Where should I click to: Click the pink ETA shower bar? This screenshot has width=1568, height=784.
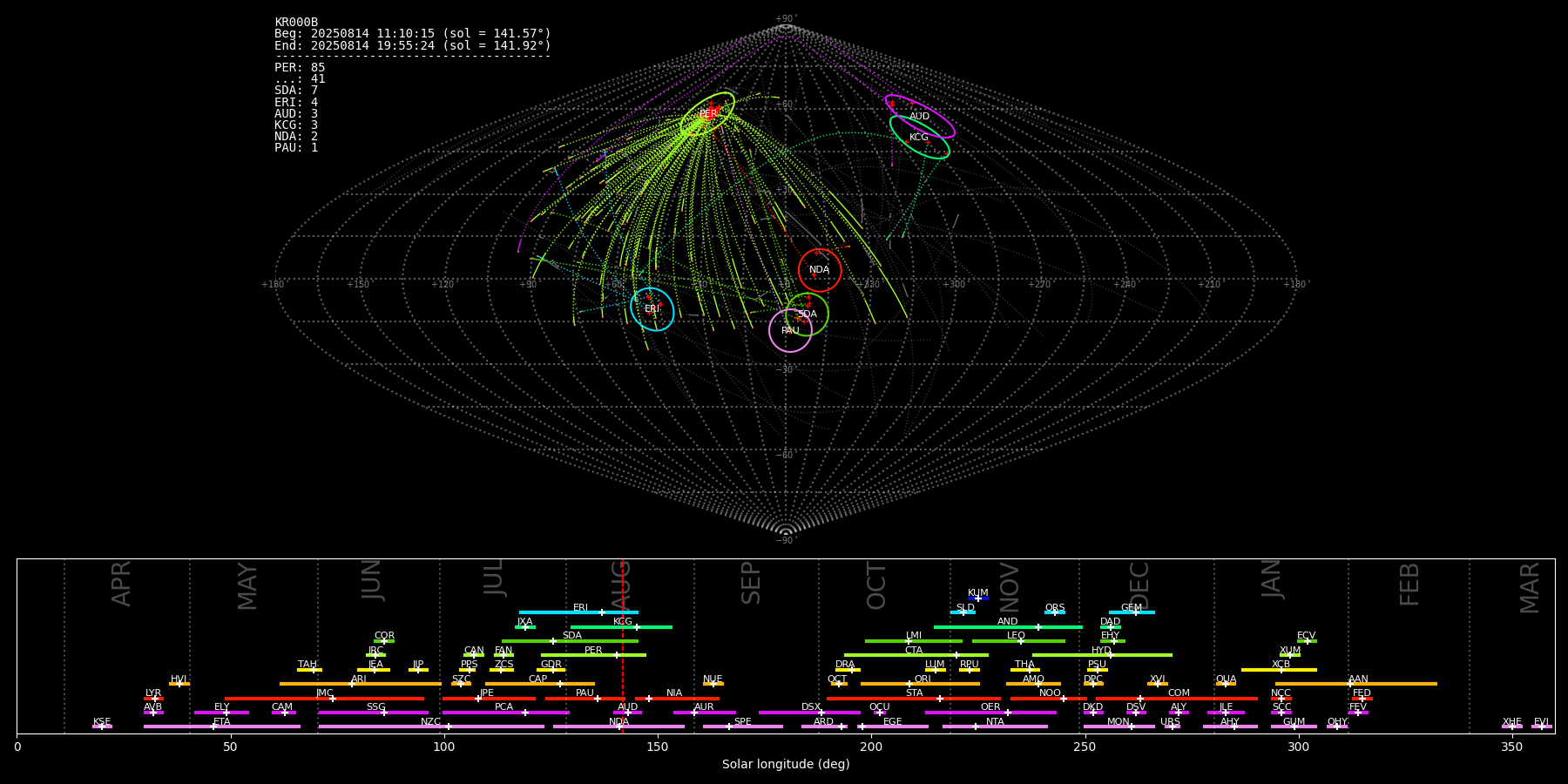pyautogui.click(x=222, y=727)
